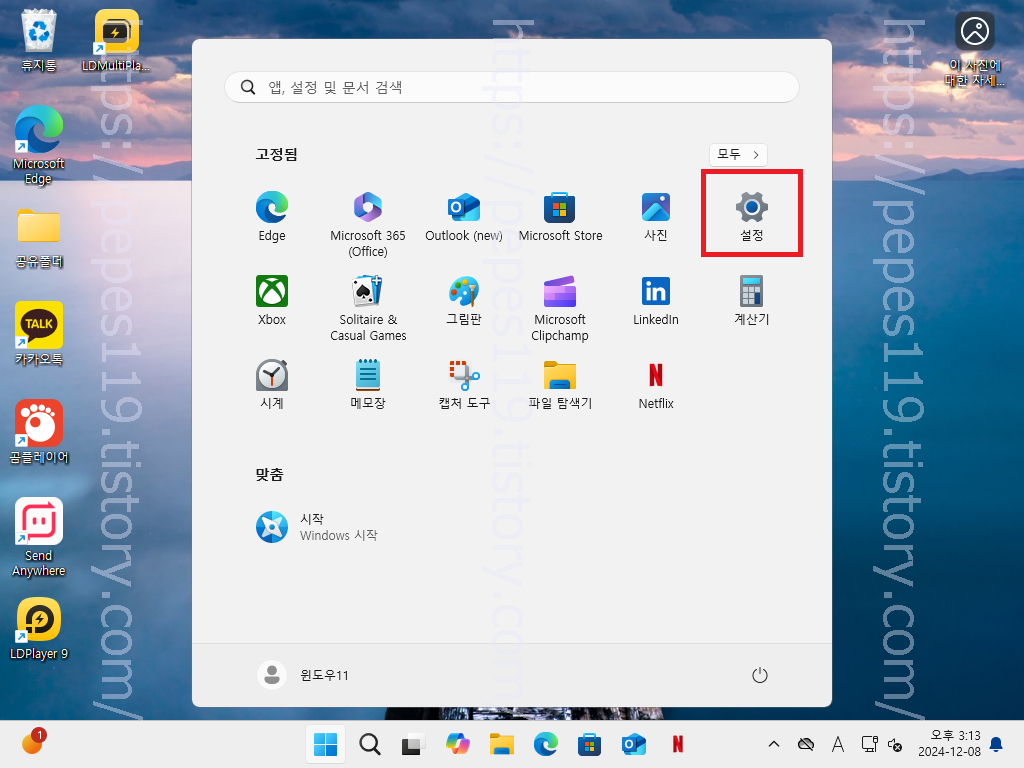The image size is (1024, 768).
Task: Open the 사진 (Photos) app
Action: point(656,217)
